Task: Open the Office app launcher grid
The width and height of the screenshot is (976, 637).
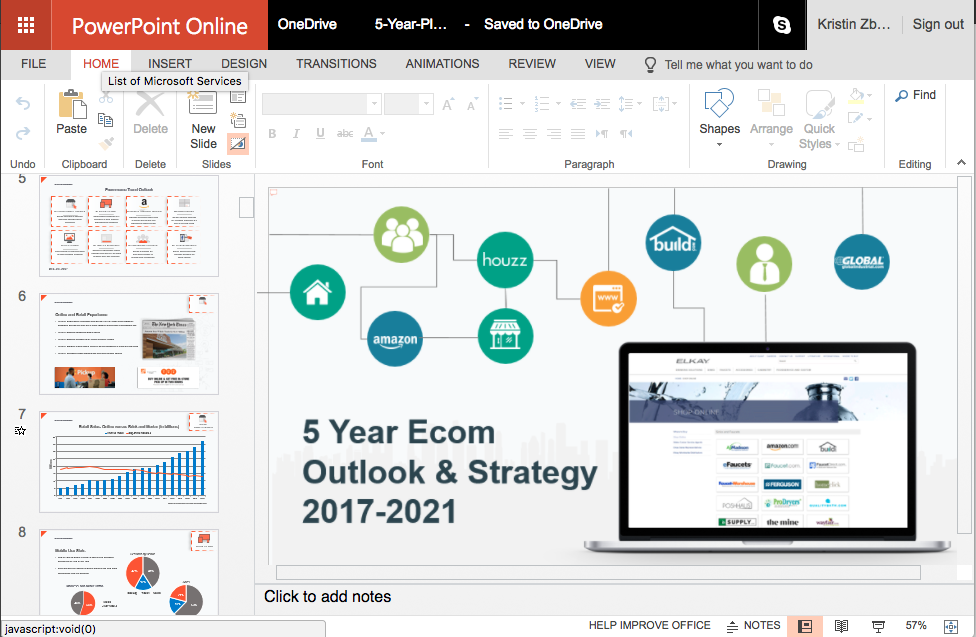Action: [26, 25]
